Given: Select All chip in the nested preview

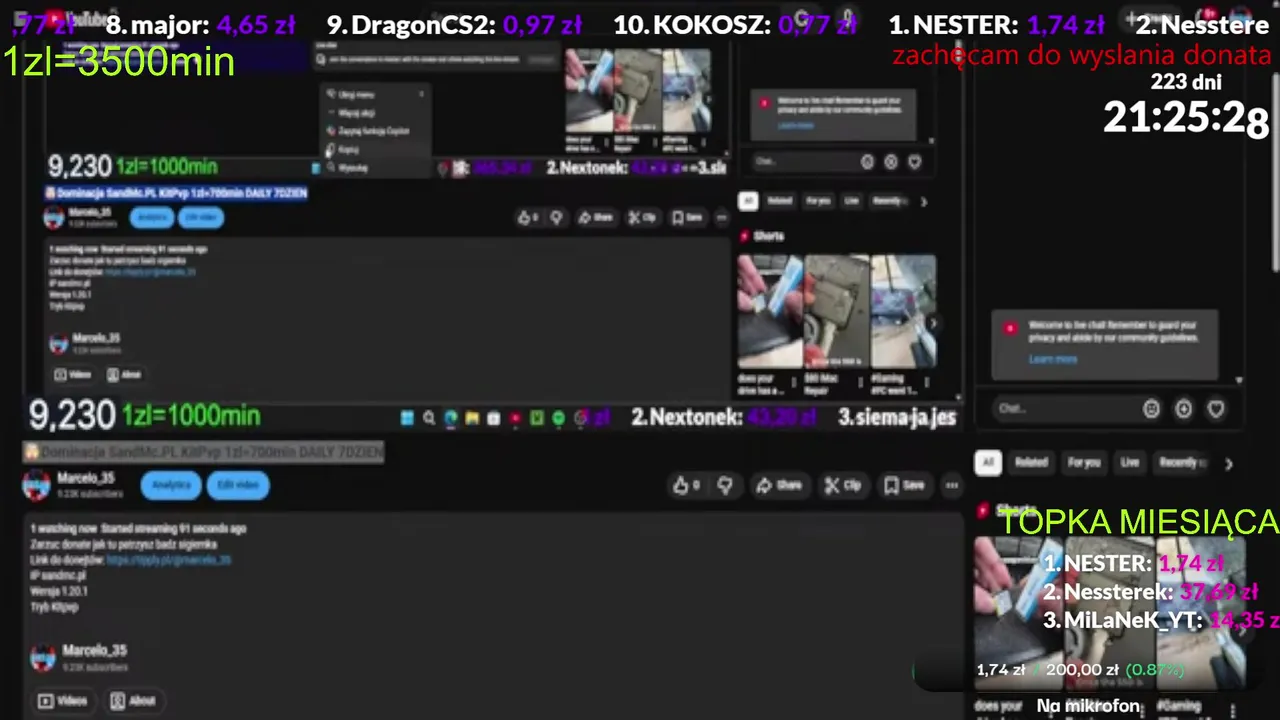Looking at the screenshot, I should pyautogui.click(x=748, y=201).
